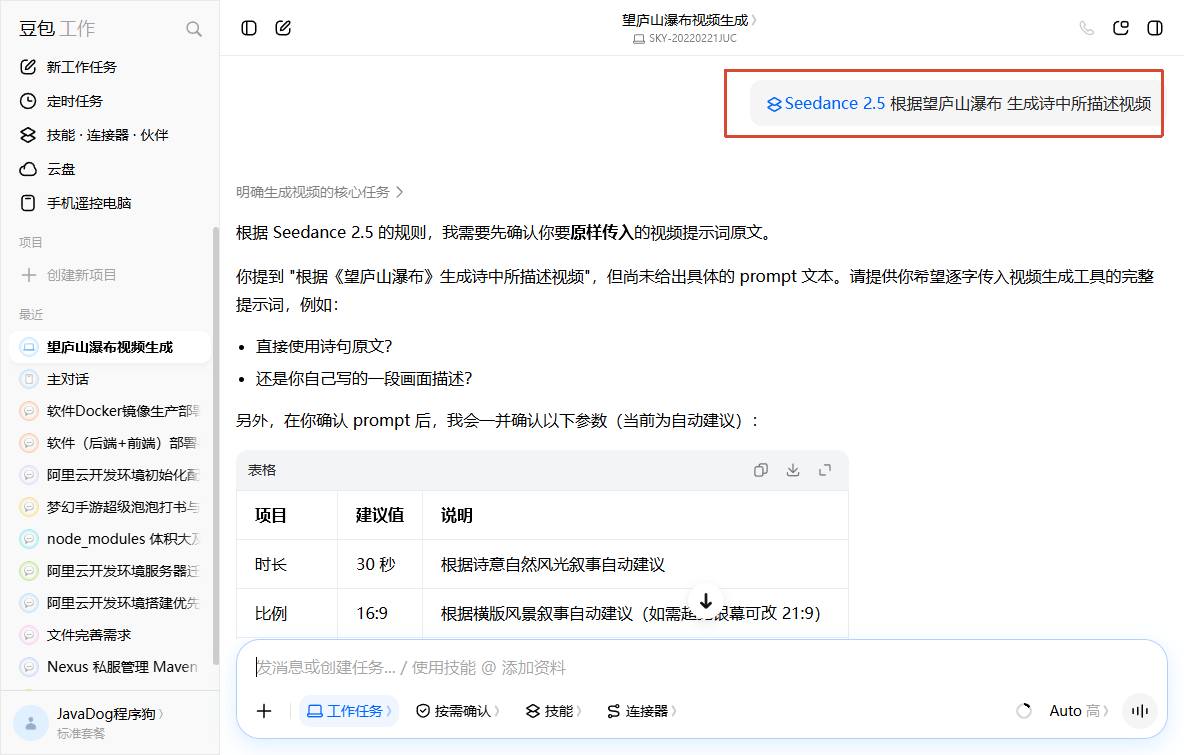Open Auto 高 model selector
The height and width of the screenshot is (755, 1184).
pyautogui.click(x=1079, y=711)
